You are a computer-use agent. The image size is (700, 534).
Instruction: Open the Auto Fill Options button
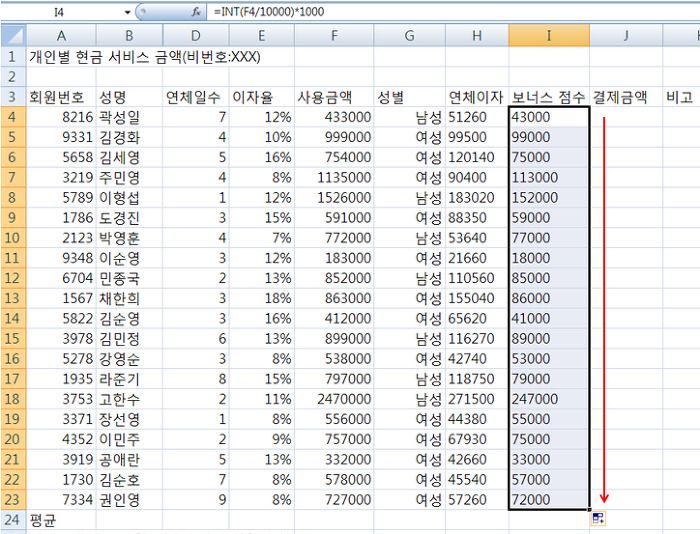598,519
